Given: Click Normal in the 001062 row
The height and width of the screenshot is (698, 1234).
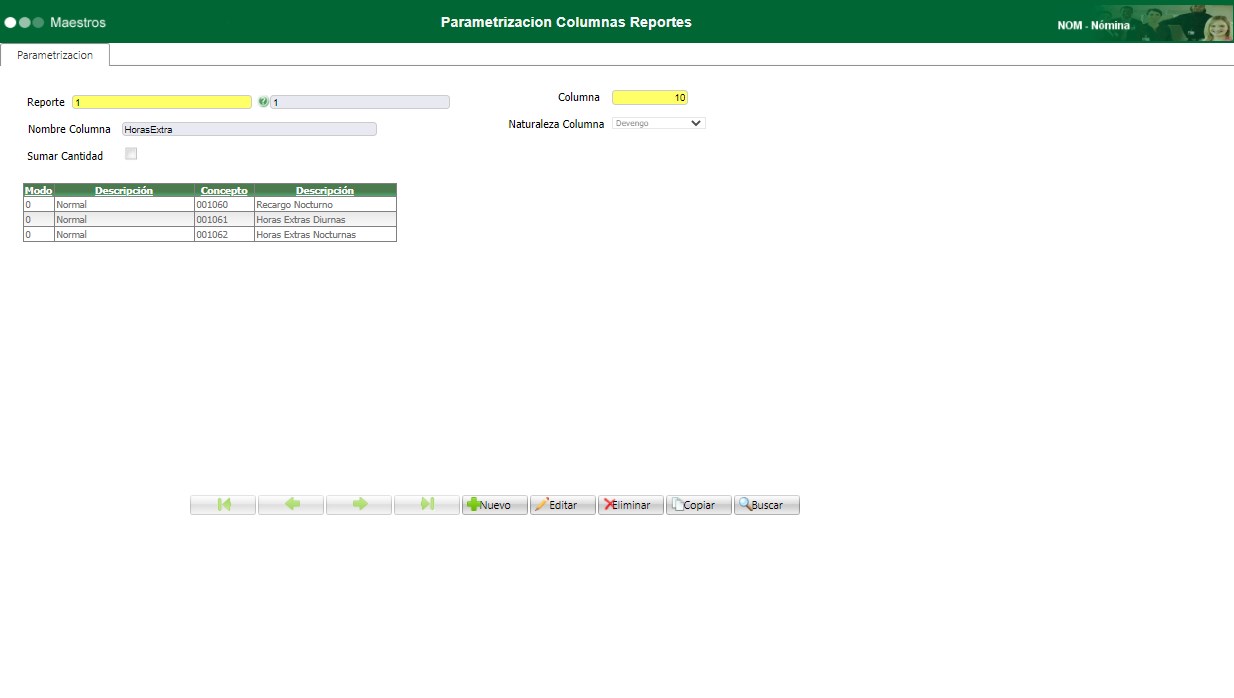Looking at the screenshot, I should pos(71,234).
